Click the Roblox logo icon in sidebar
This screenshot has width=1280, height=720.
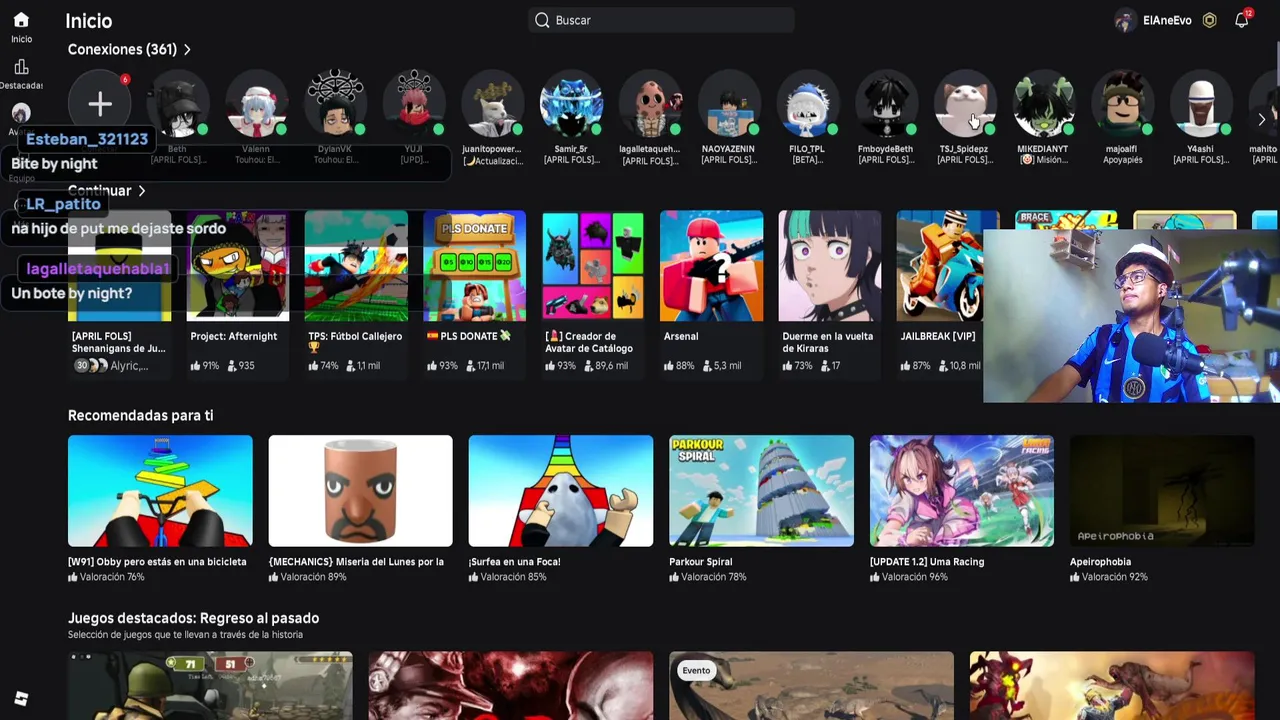[x=21, y=699]
